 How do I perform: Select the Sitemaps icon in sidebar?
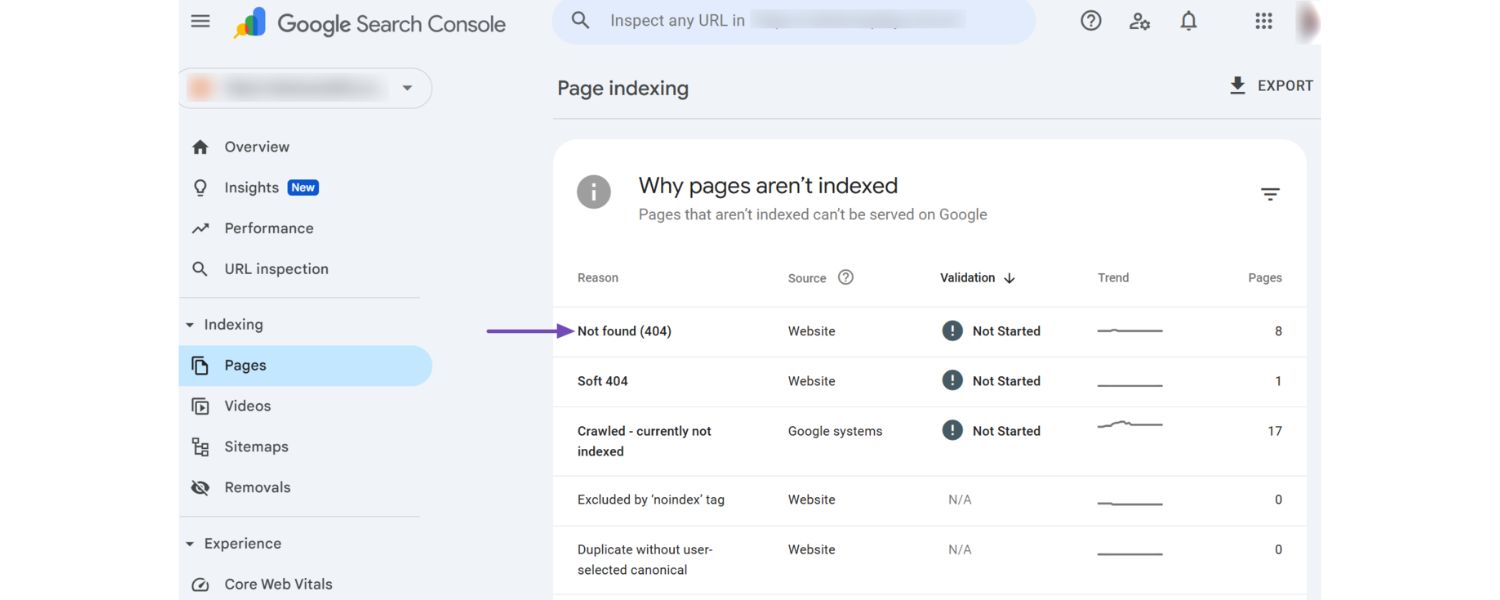click(200, 447)
